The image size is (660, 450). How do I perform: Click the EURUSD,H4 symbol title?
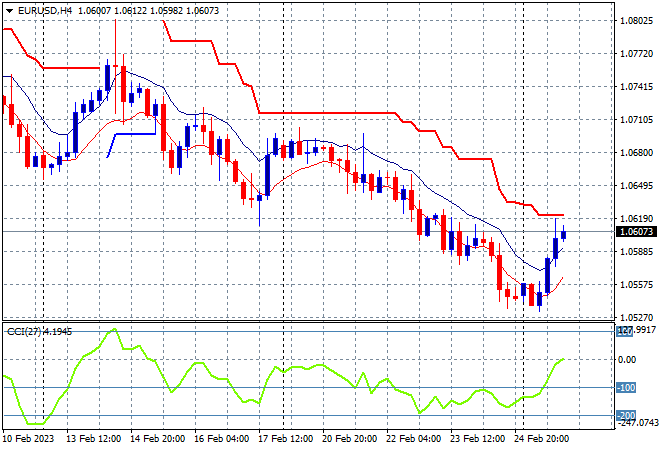click(45, 11)
